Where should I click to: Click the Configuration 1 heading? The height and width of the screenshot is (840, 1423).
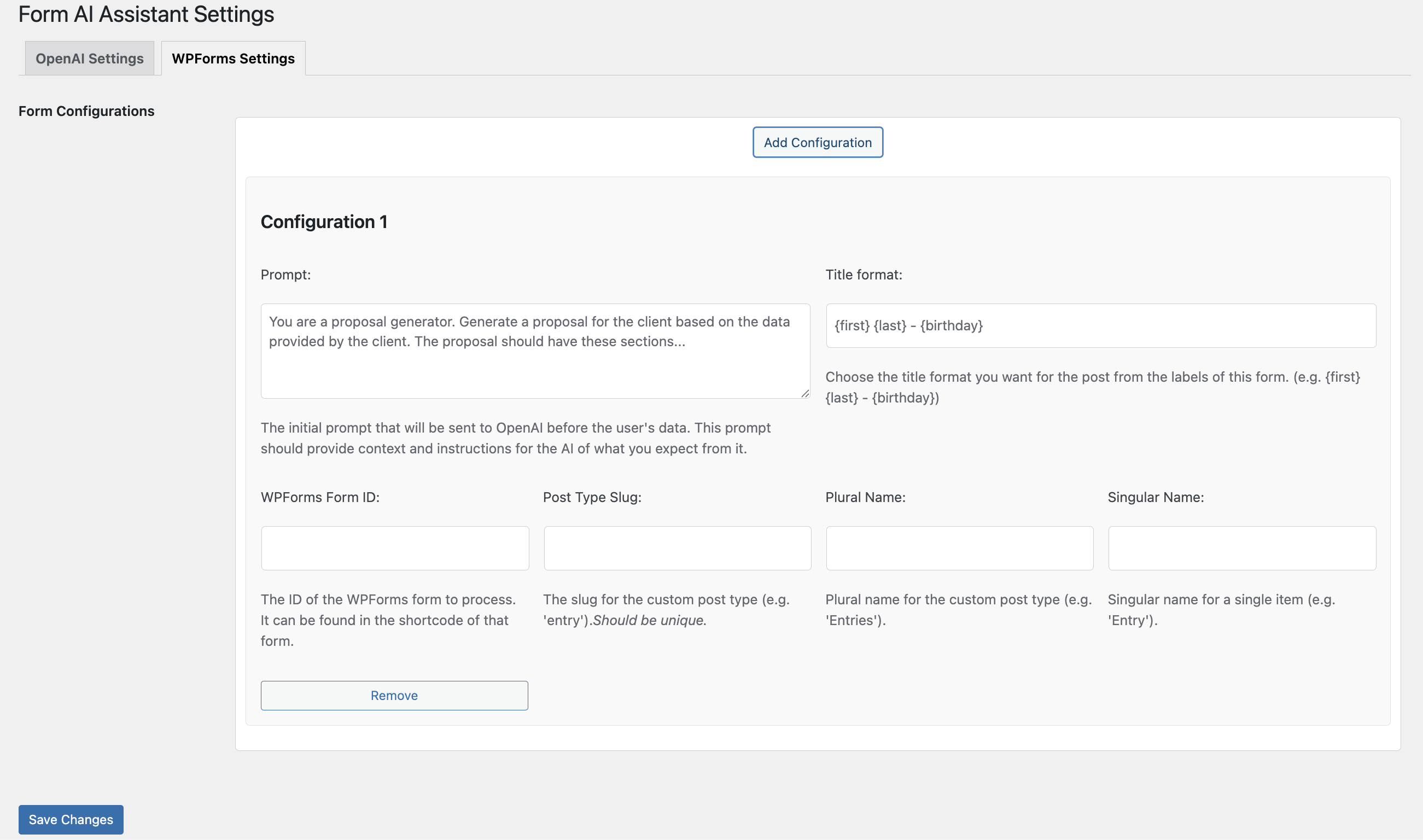[x=324, y=222]
